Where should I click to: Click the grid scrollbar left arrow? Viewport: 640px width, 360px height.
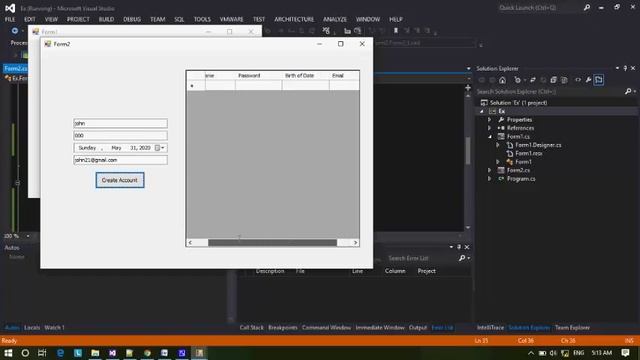click(x=190, y=242)
